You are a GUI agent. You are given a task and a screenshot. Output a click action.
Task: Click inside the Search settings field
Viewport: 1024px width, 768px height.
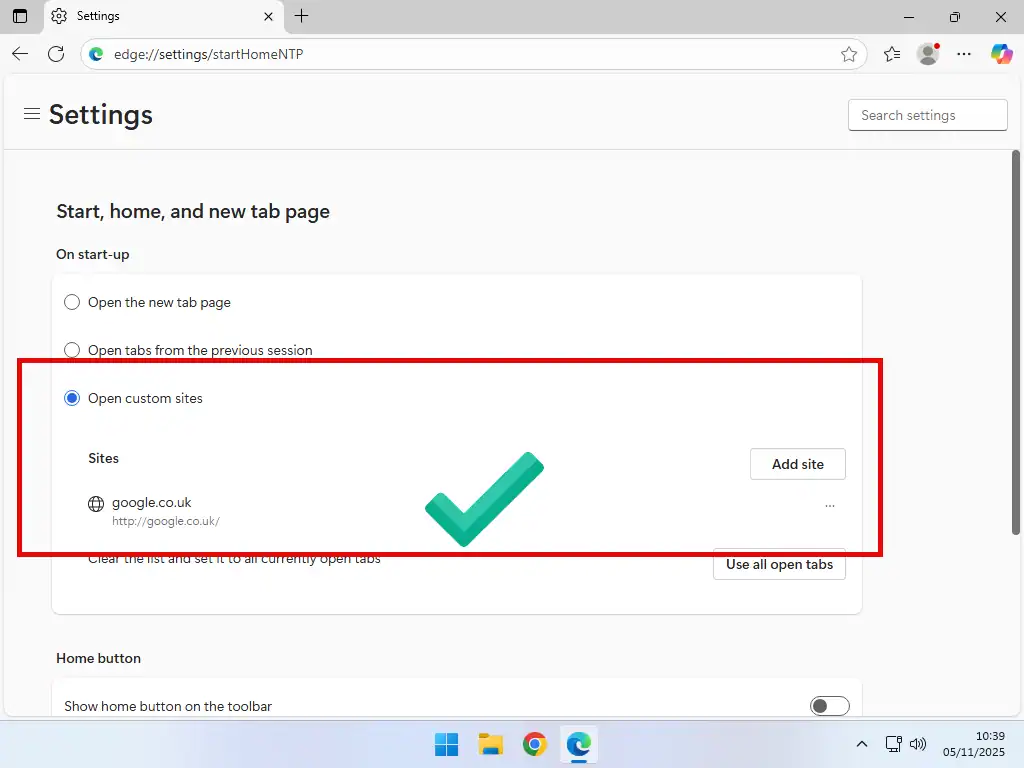click(927, 114)
